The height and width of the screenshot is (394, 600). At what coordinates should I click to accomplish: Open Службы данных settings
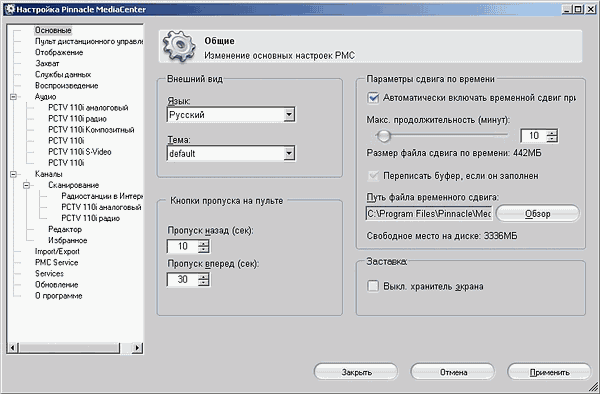63,75
